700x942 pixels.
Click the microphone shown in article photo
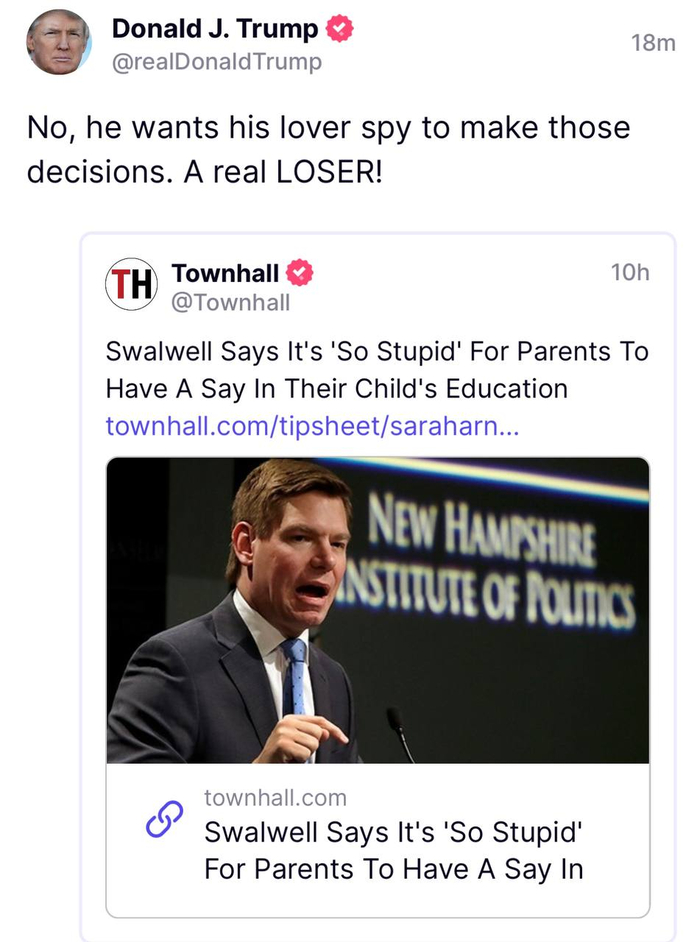point(398,728)
